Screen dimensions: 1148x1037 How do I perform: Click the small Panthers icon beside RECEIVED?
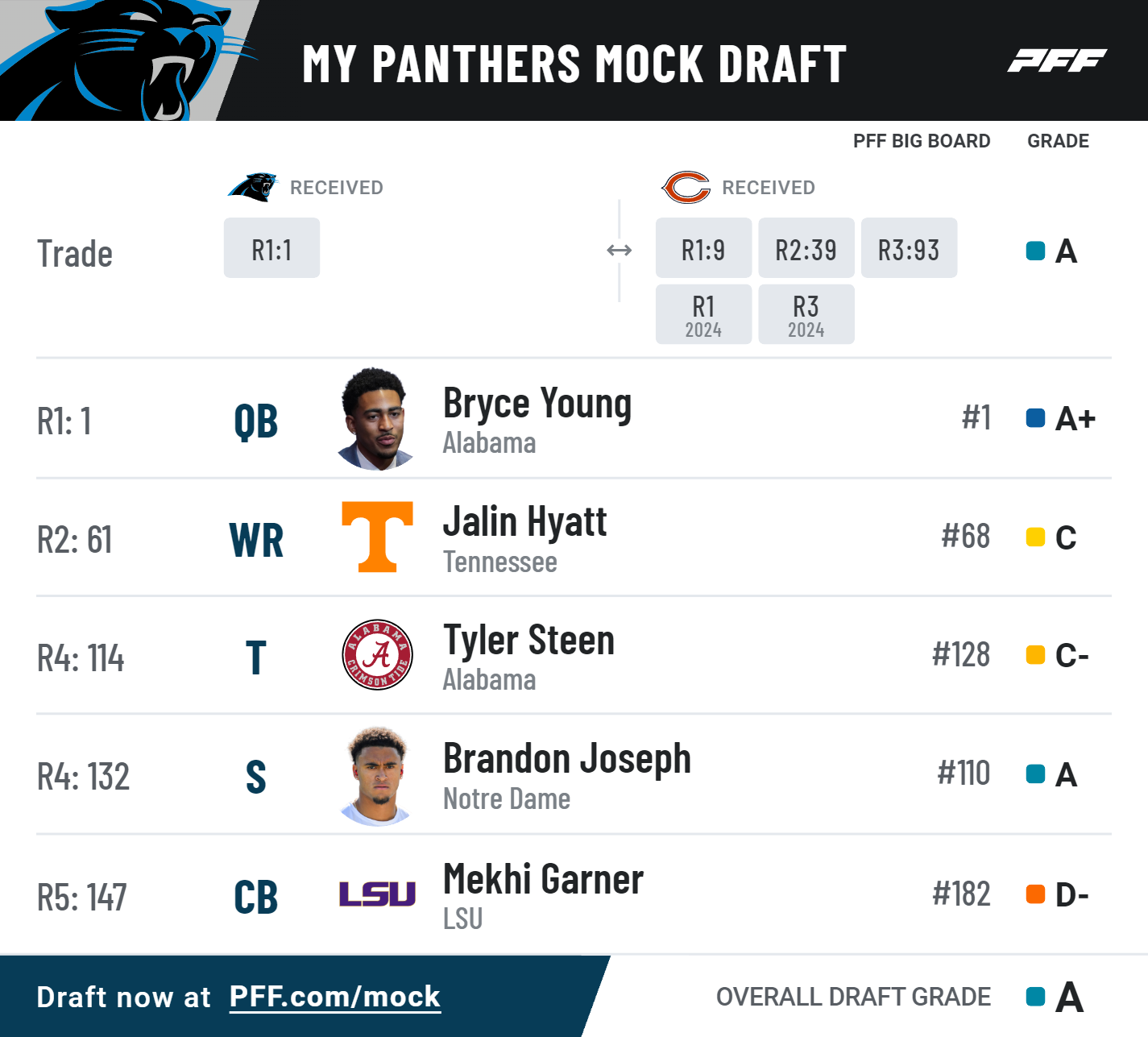252,187
